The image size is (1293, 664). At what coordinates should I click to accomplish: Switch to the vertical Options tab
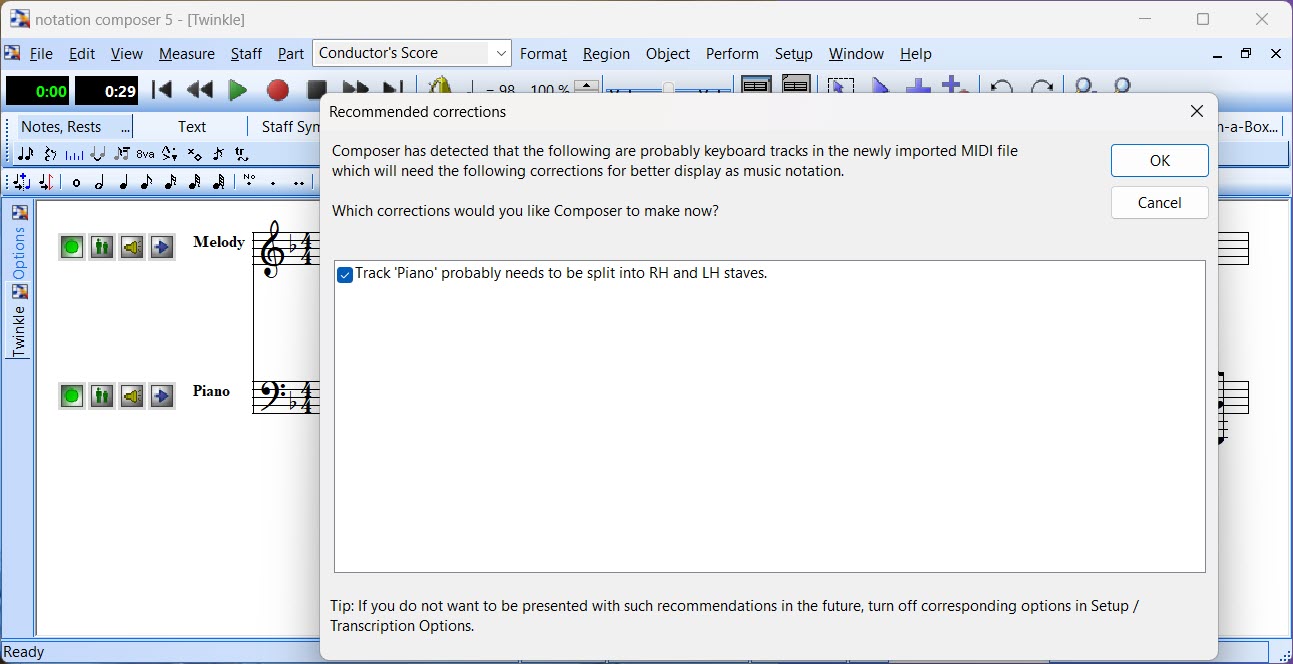coord(19,252)
